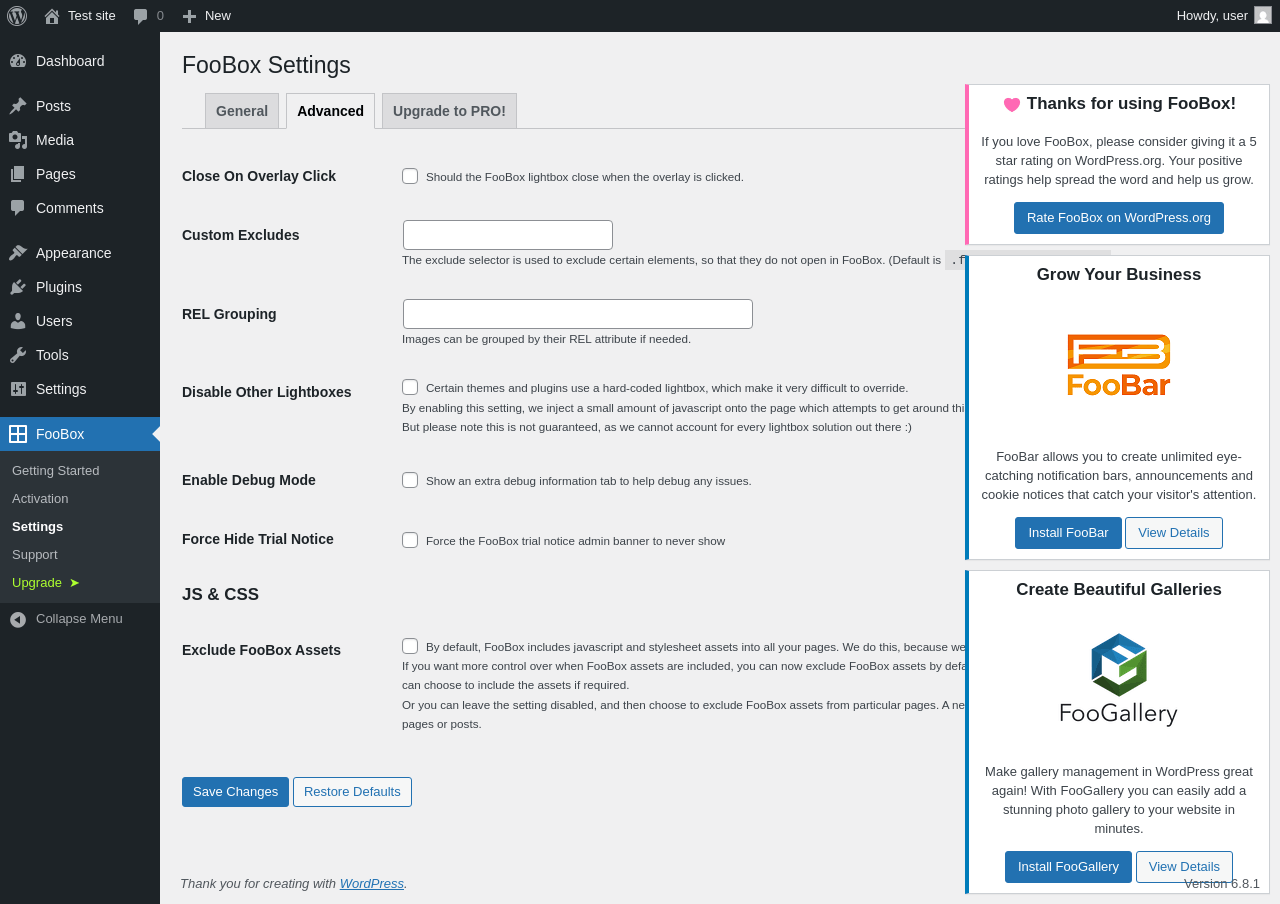Click the plus New icon
Viewport: 1280px width, 904px height.
(x=189, y=16)
